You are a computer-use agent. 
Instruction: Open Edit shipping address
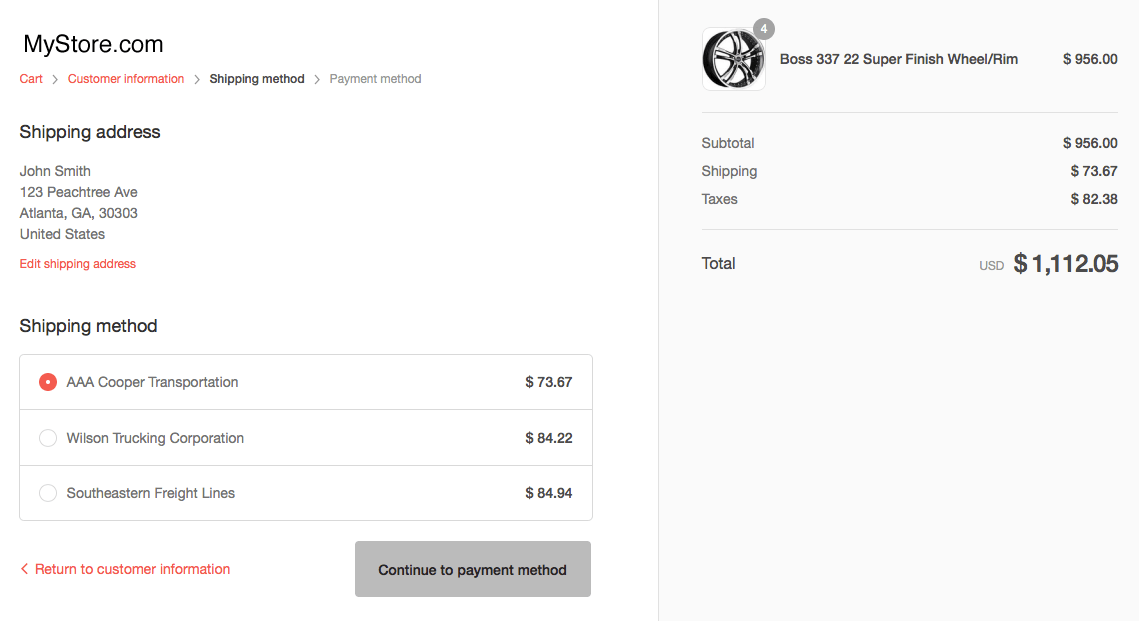pos(77,263)
